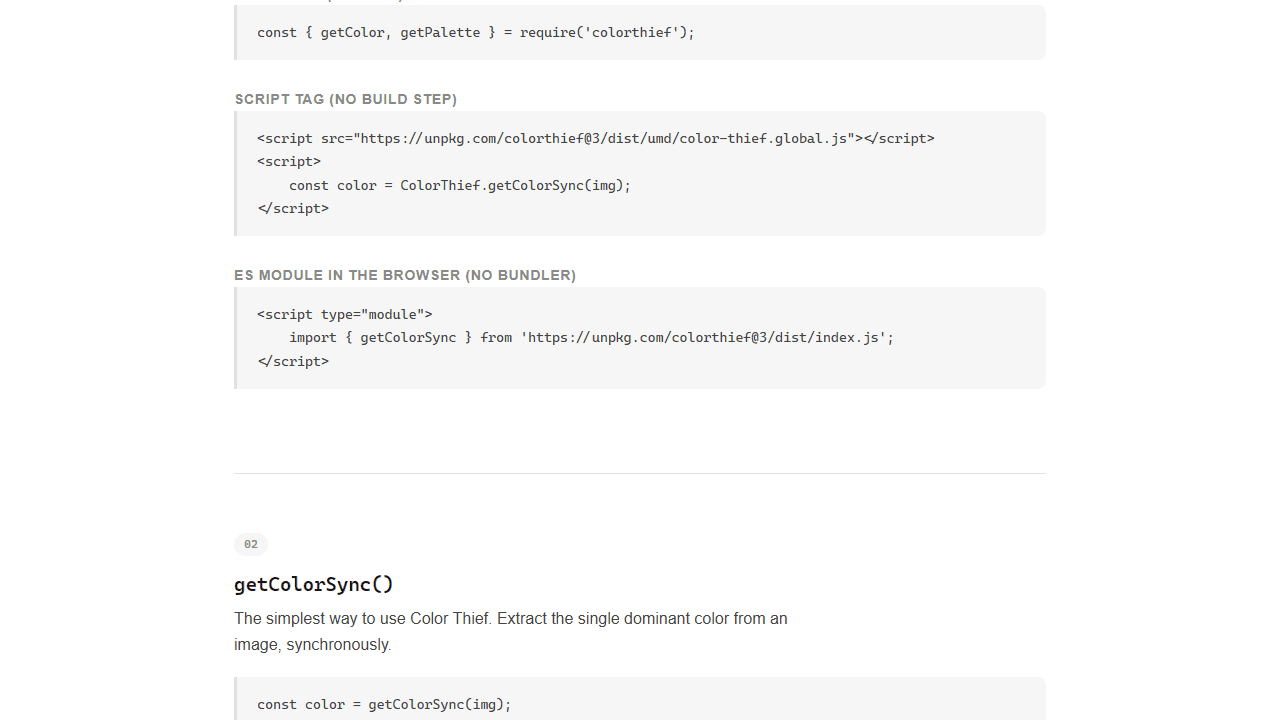
Task: Click the ColorThief.getColorSync(img) code line
Action: (x=460, y=185)
